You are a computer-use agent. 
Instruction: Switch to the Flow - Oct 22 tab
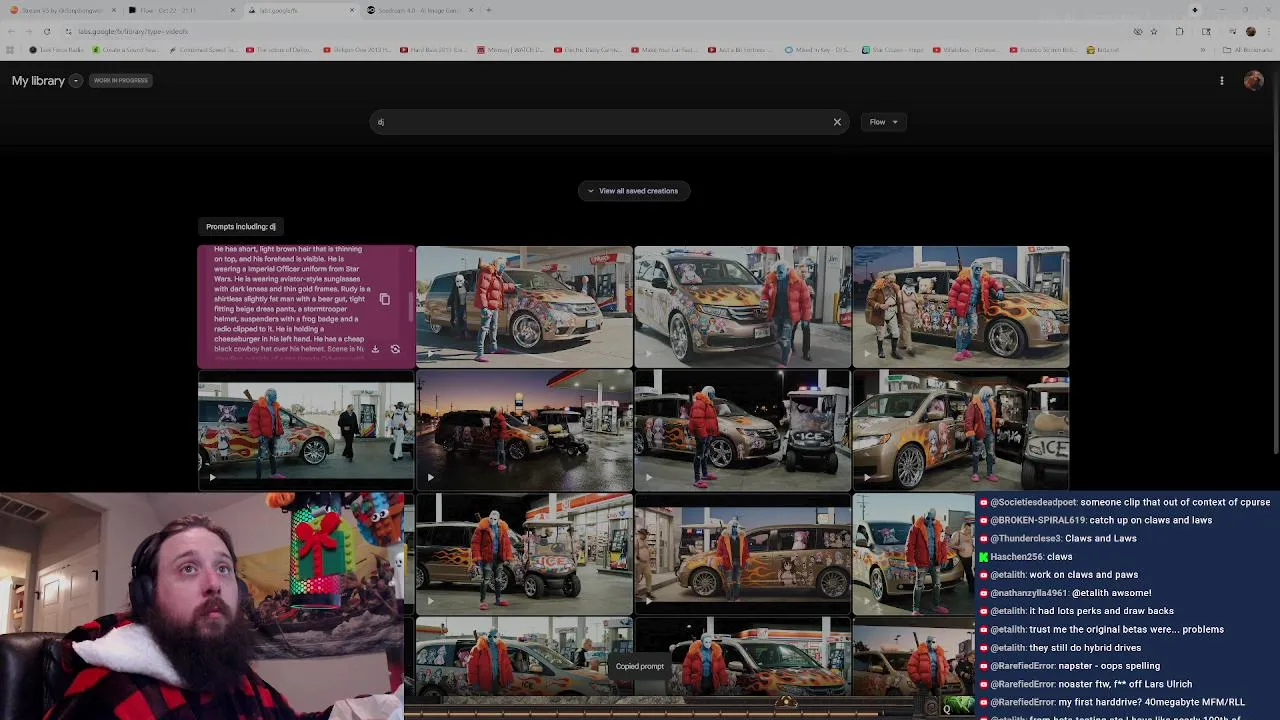pos(180,10)
